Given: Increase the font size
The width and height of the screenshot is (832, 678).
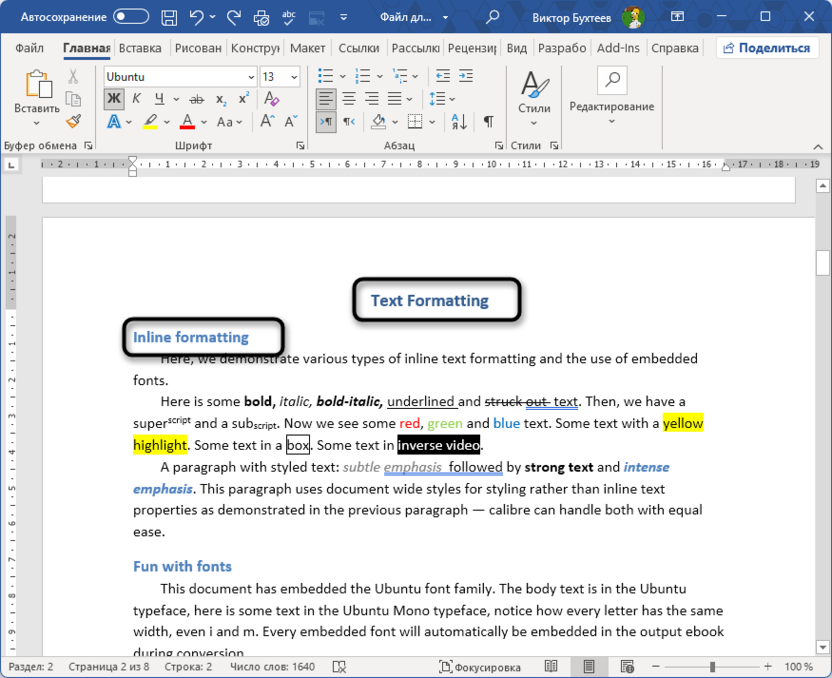Looking at the screenshot, I should pyautogui.click(x=267, y=121).
